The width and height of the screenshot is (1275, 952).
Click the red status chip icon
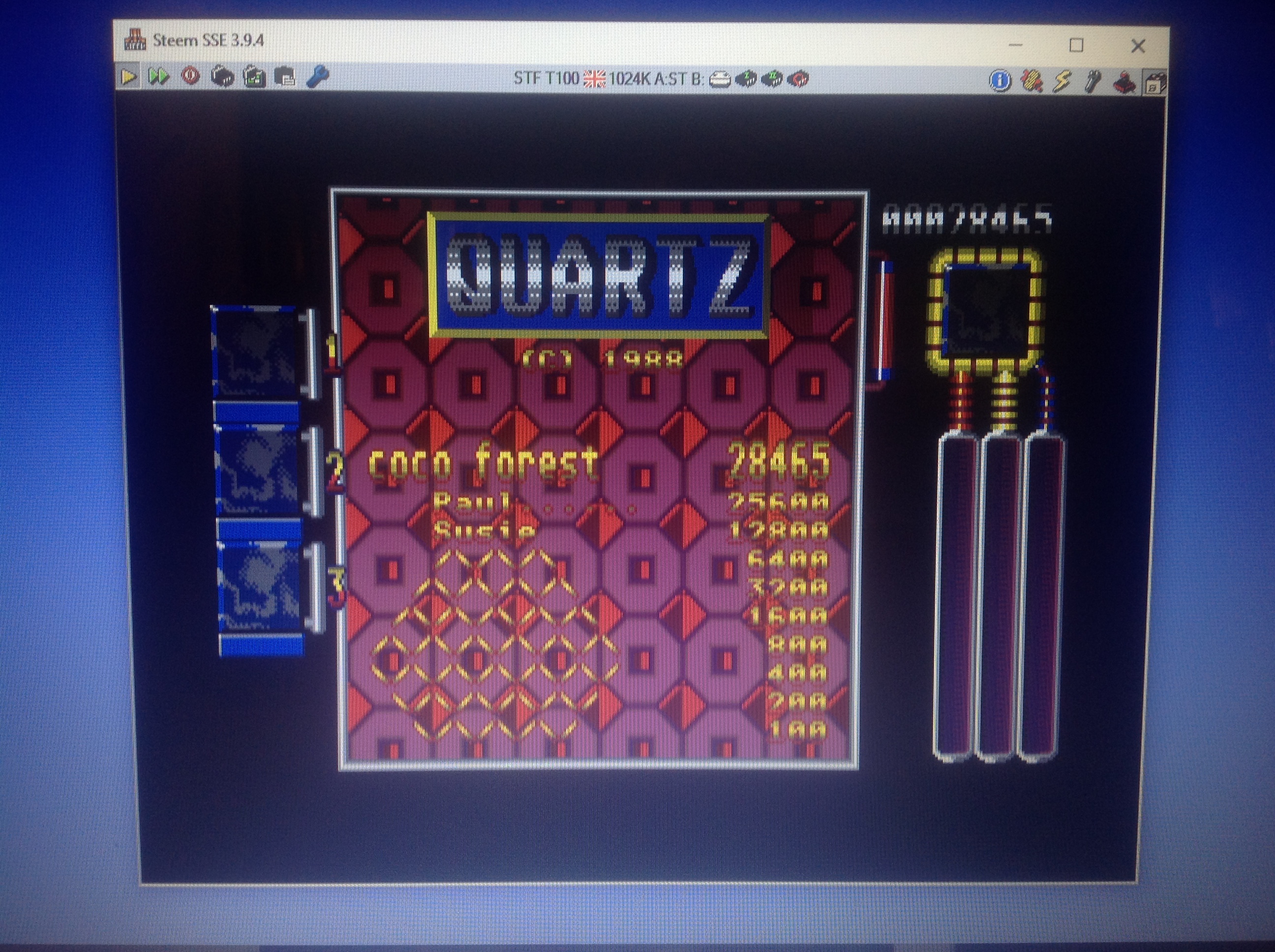[798, 79]
